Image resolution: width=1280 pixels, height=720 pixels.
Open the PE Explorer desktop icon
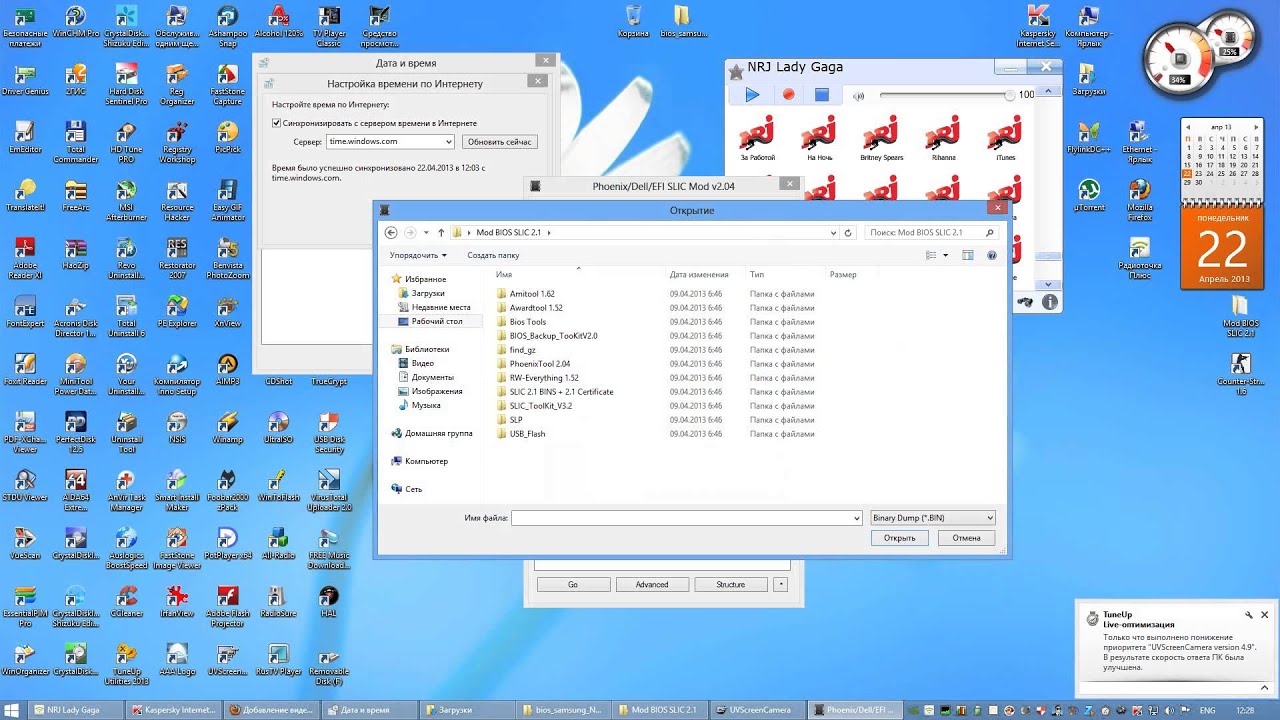tap(177, 311)
